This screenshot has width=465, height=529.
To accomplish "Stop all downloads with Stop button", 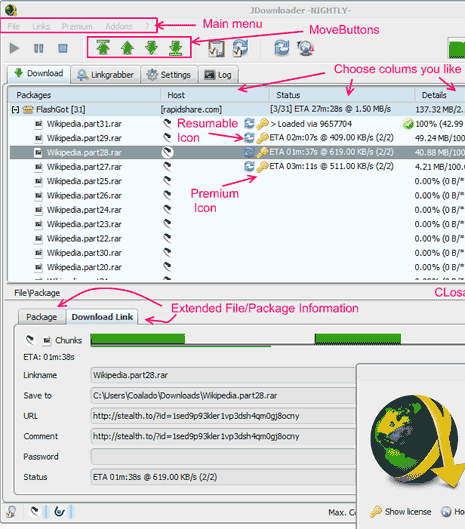I will (x=63, y=48).
